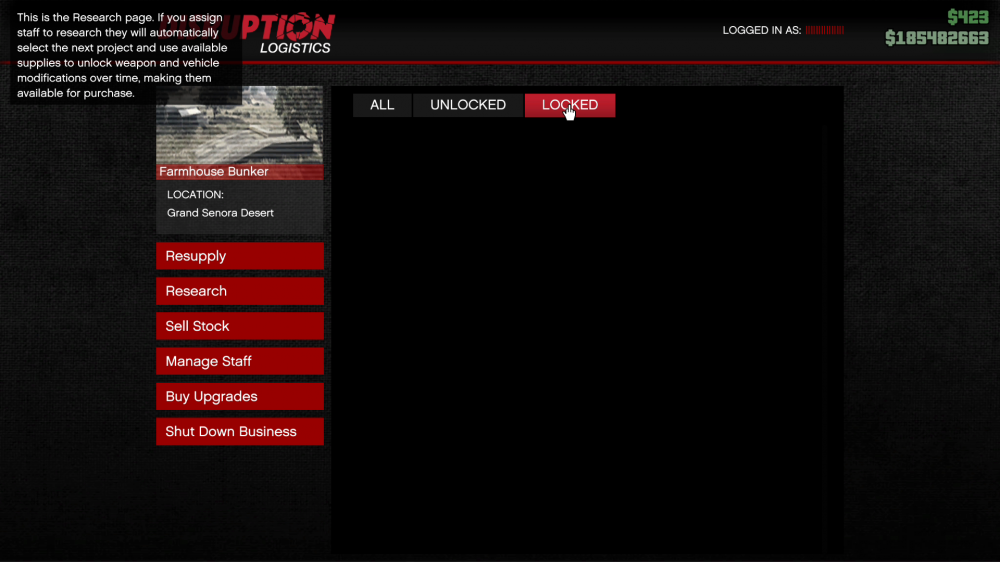
Task: Click the Grand Senora Desert location text
Action: [220, 213]
